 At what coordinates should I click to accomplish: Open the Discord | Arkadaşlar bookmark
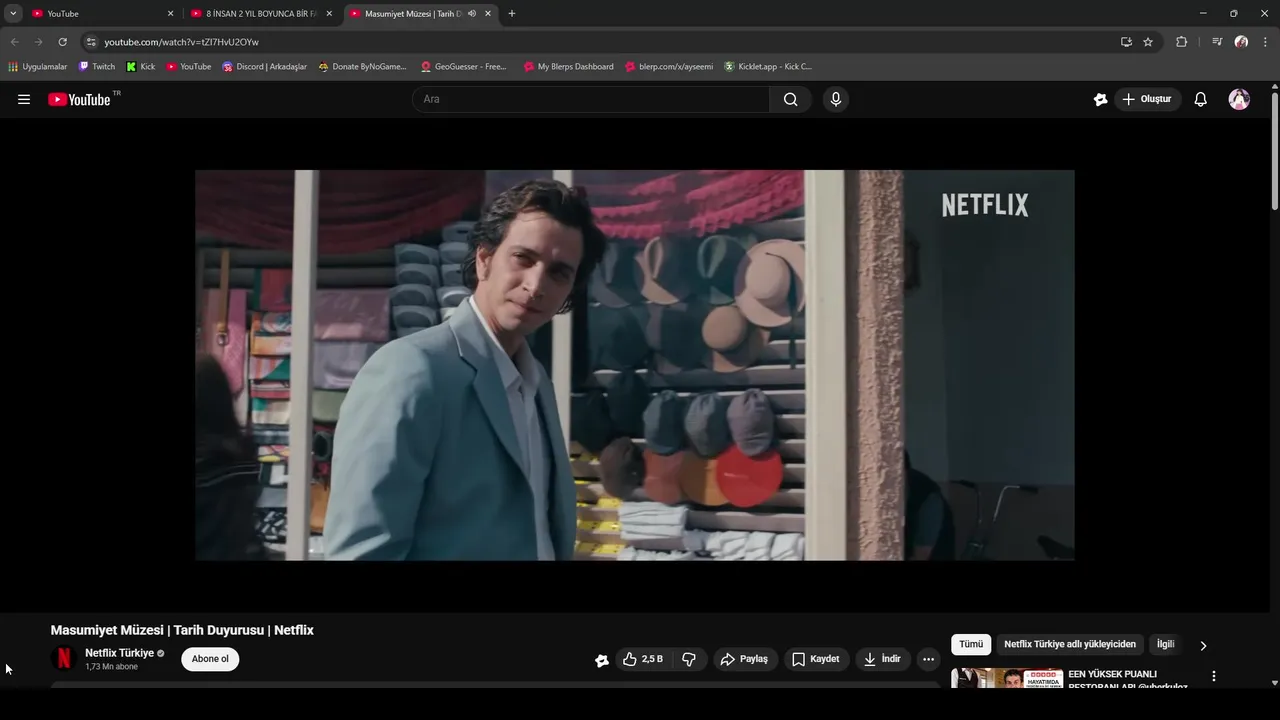265,67
